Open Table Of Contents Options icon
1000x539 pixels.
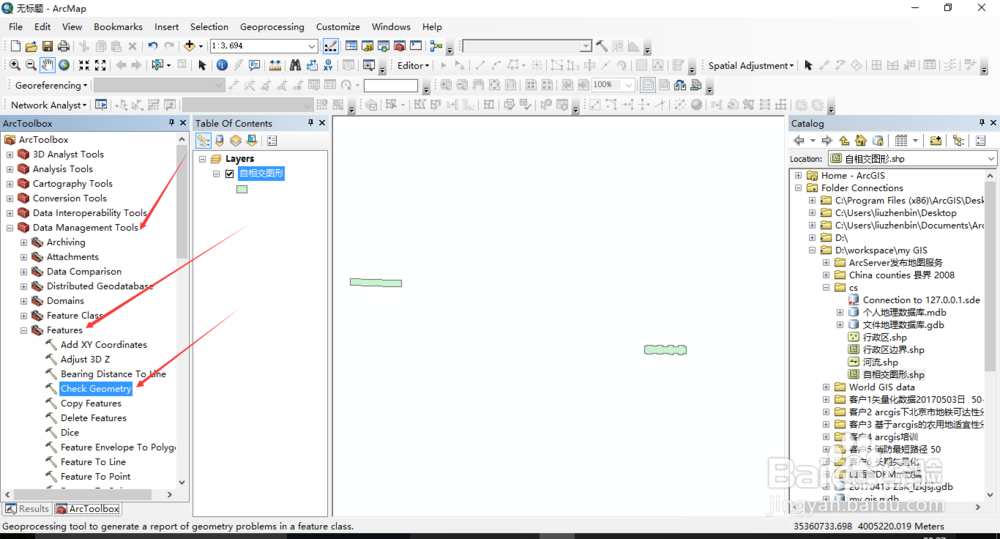pyautogui.click(x=272, y=140)
